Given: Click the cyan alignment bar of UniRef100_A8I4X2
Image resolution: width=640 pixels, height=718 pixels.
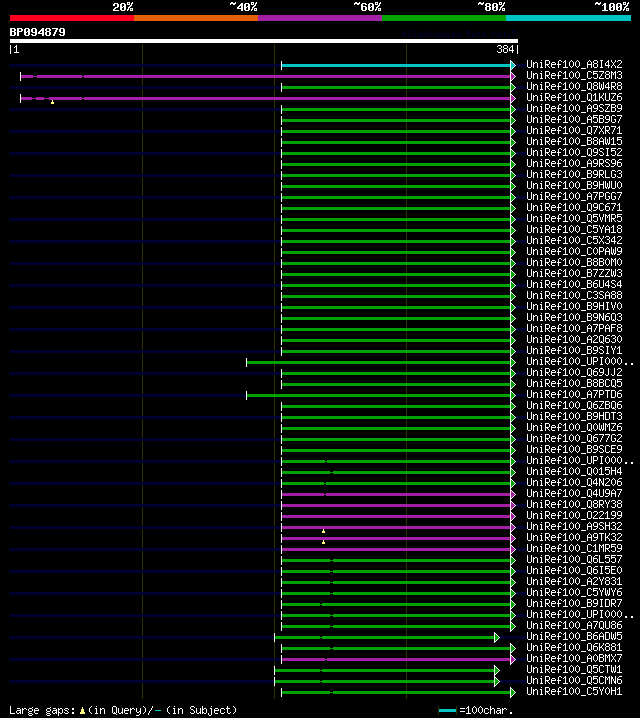Looking at the screenshot, I should pyautogui.click(x=396, y=65).
